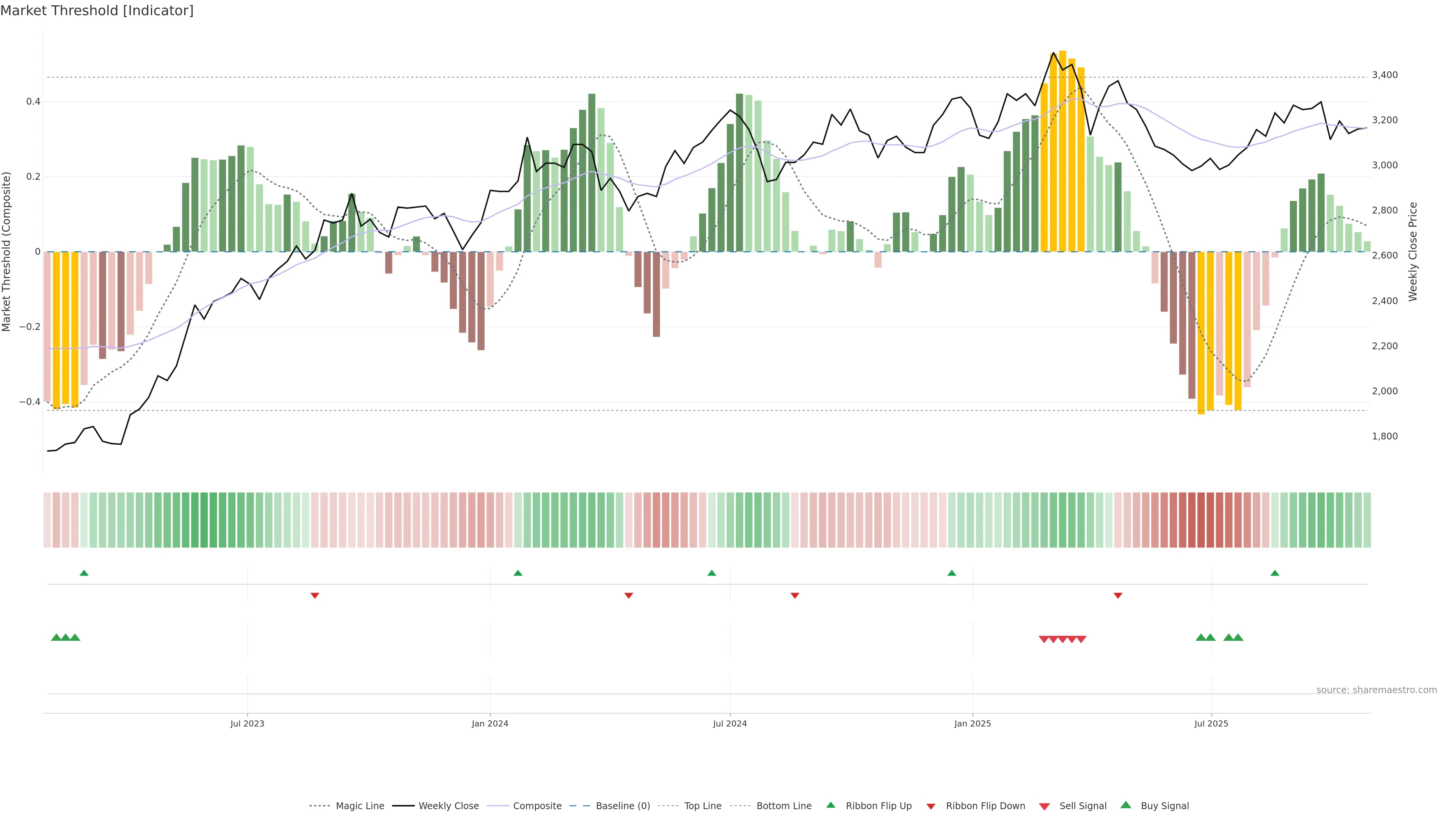Click the Sell Signal legend entry
The width and height of the screenshot is (1456, 819).
point(1083,806)
